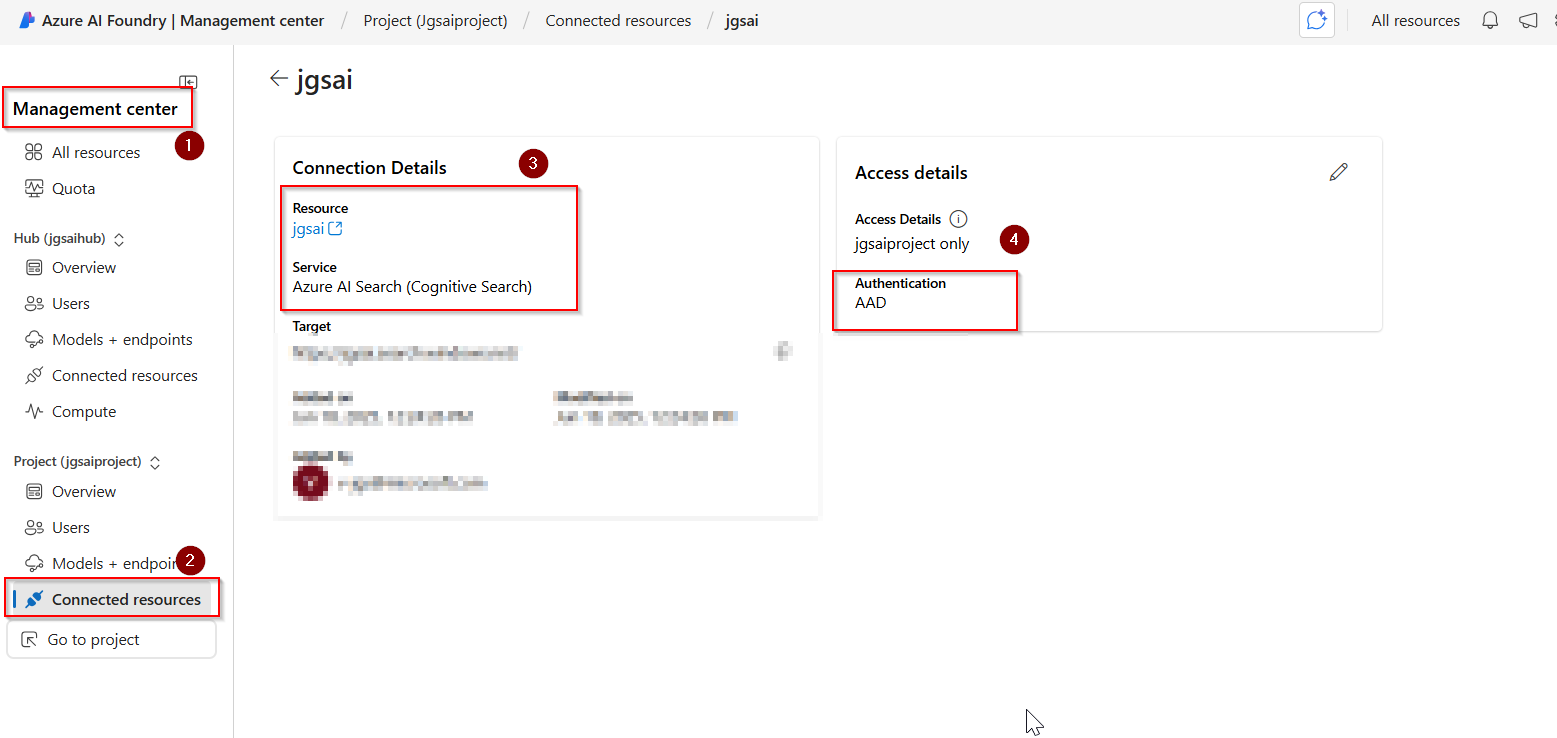
Task: Click Hub Models + endpoints cloud icon
Action: (34, 339)
